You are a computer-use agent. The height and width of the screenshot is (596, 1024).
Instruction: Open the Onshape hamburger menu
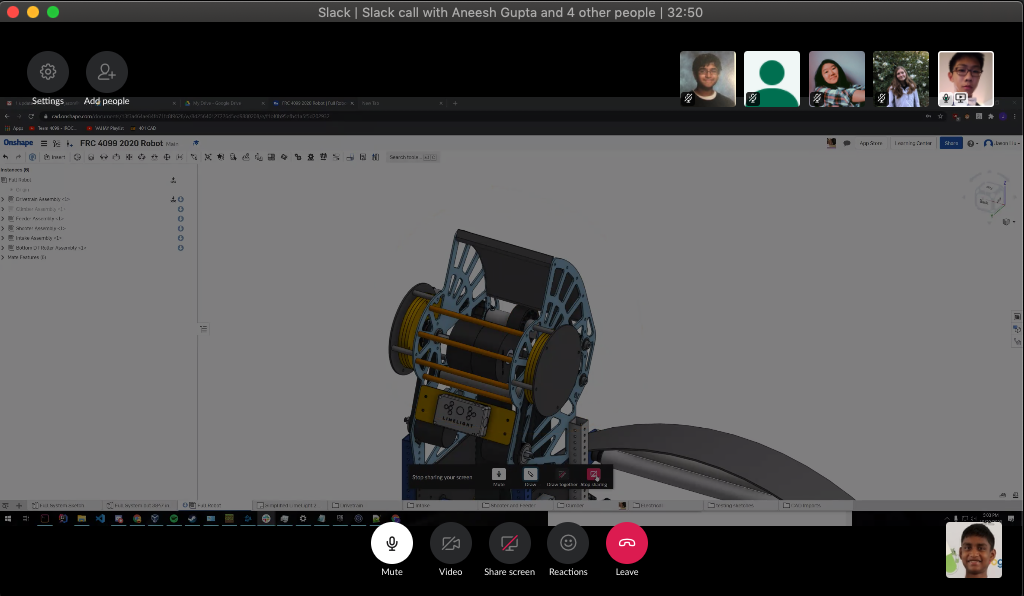[44, 144]
